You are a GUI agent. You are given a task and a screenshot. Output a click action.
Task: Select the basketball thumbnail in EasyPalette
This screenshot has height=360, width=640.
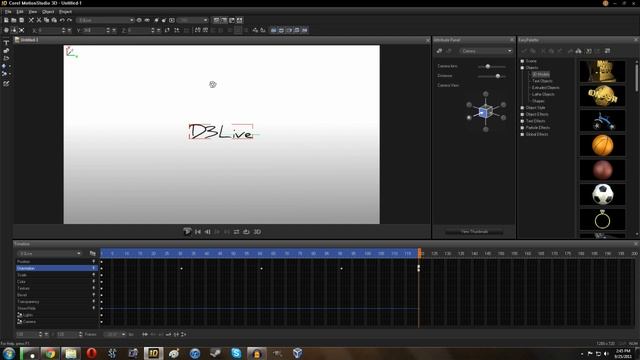click(602, 145)
